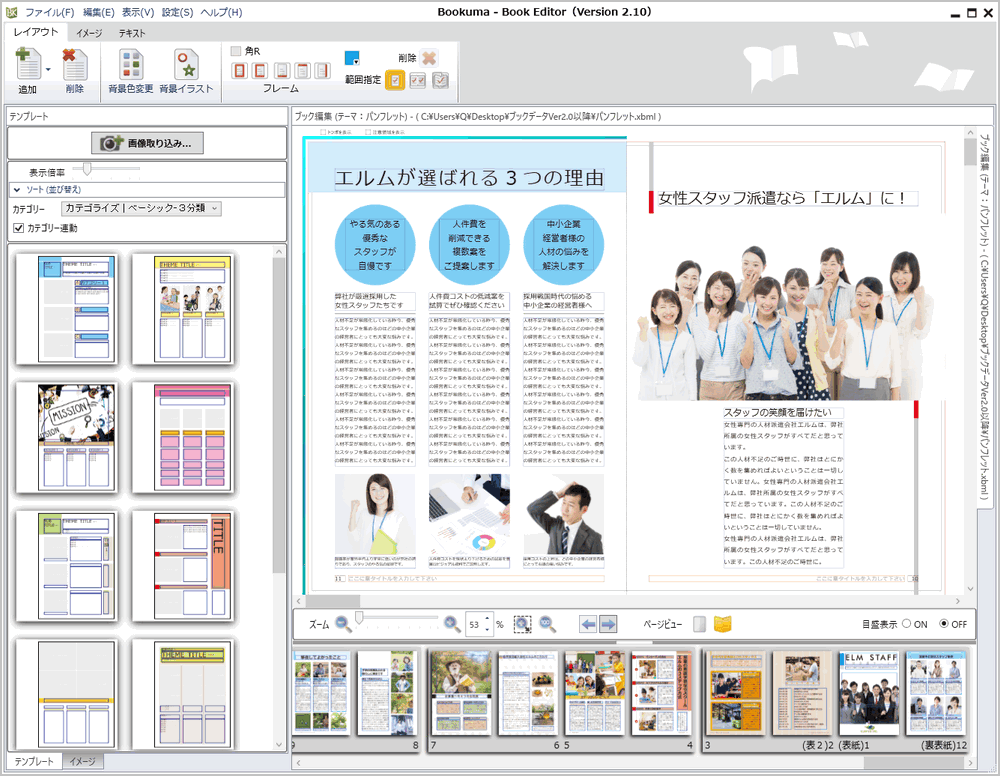The width and height of the screenshot is (1000, 776).
Task: Switch to two-page spread view icon
Action: [723, 624]
